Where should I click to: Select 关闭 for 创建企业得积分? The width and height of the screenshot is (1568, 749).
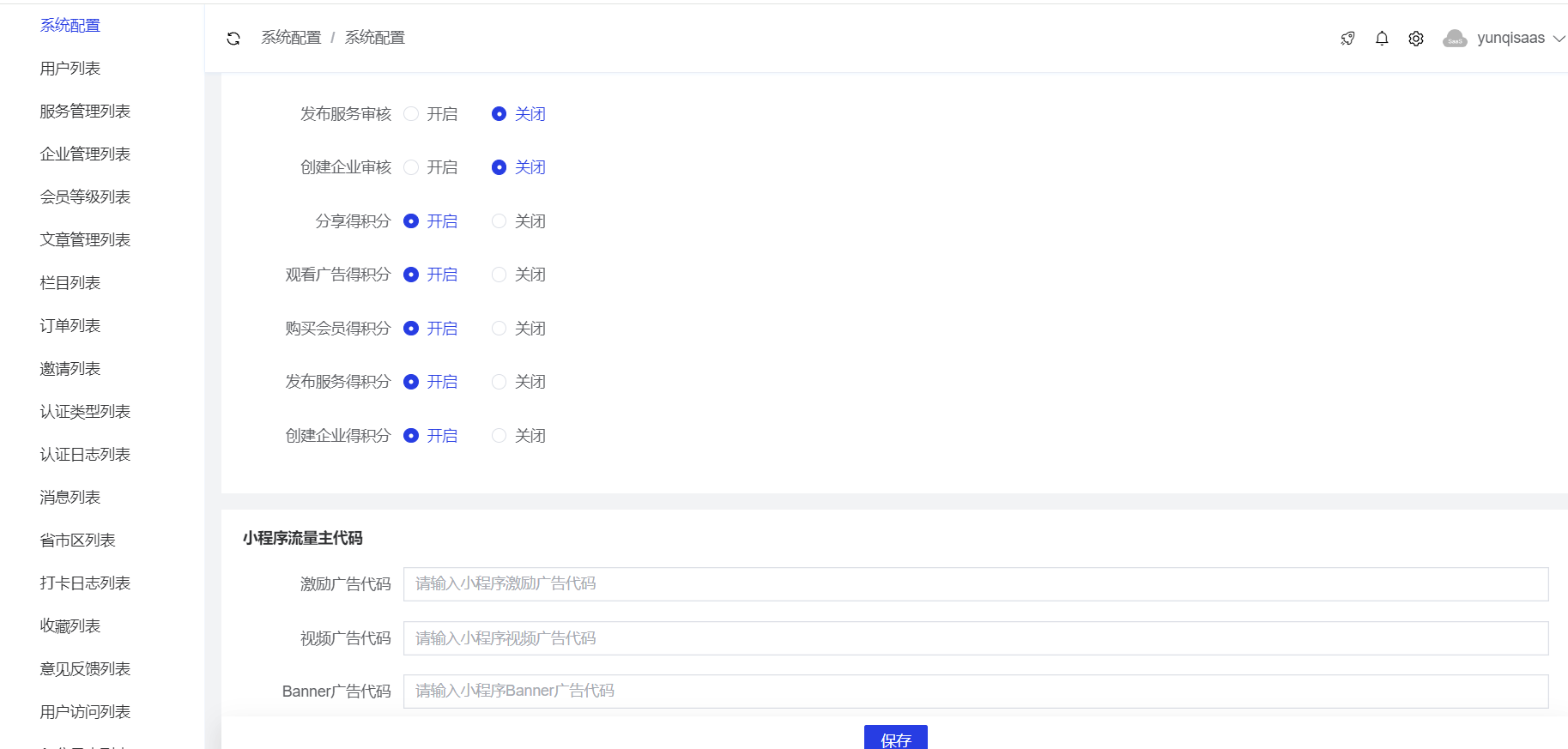(x=499, y=436)
